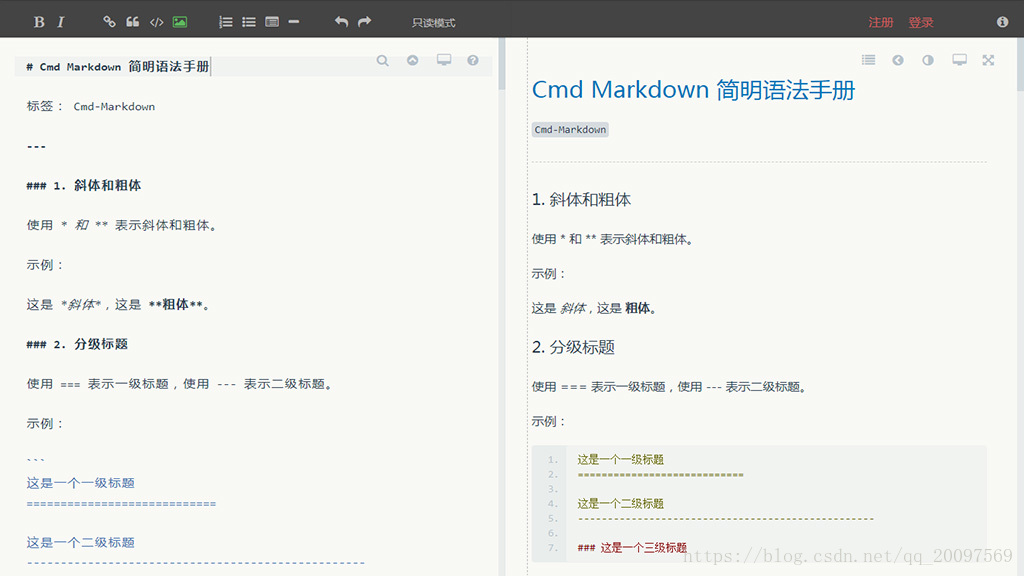Open search in the editor pane
The image size is (1024, 576).
[x=383, y=61]
